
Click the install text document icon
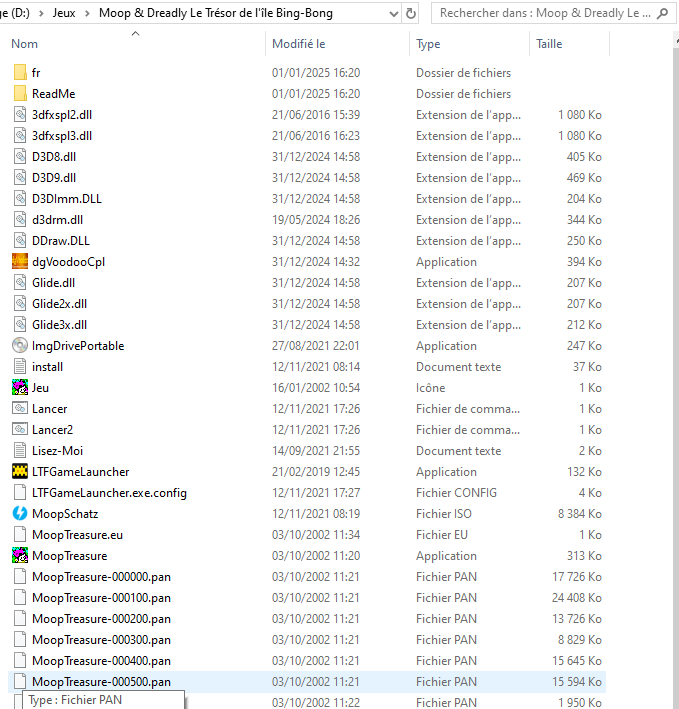(x=20, y=367)
